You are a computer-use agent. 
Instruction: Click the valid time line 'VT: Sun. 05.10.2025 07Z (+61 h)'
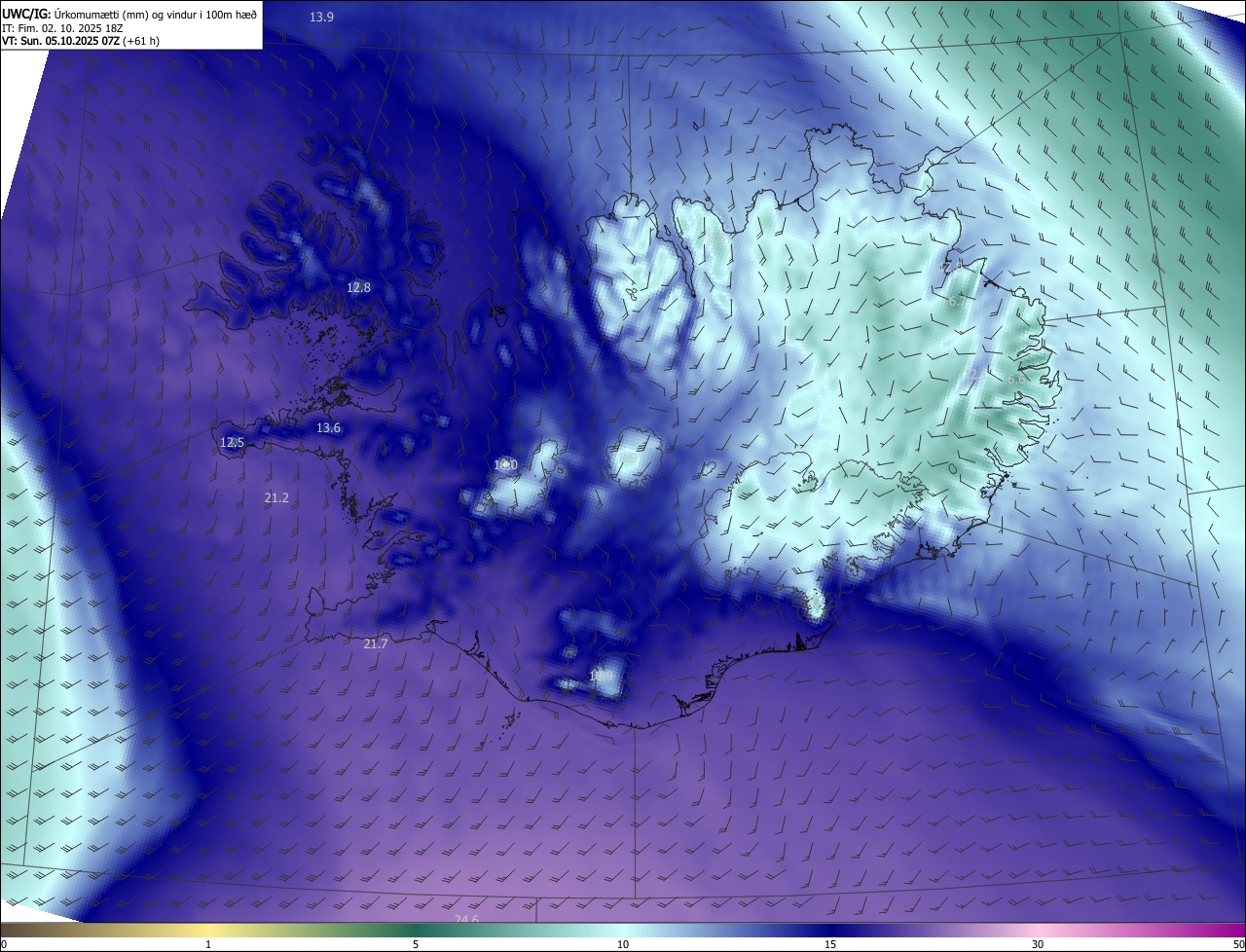pos(81,41)
